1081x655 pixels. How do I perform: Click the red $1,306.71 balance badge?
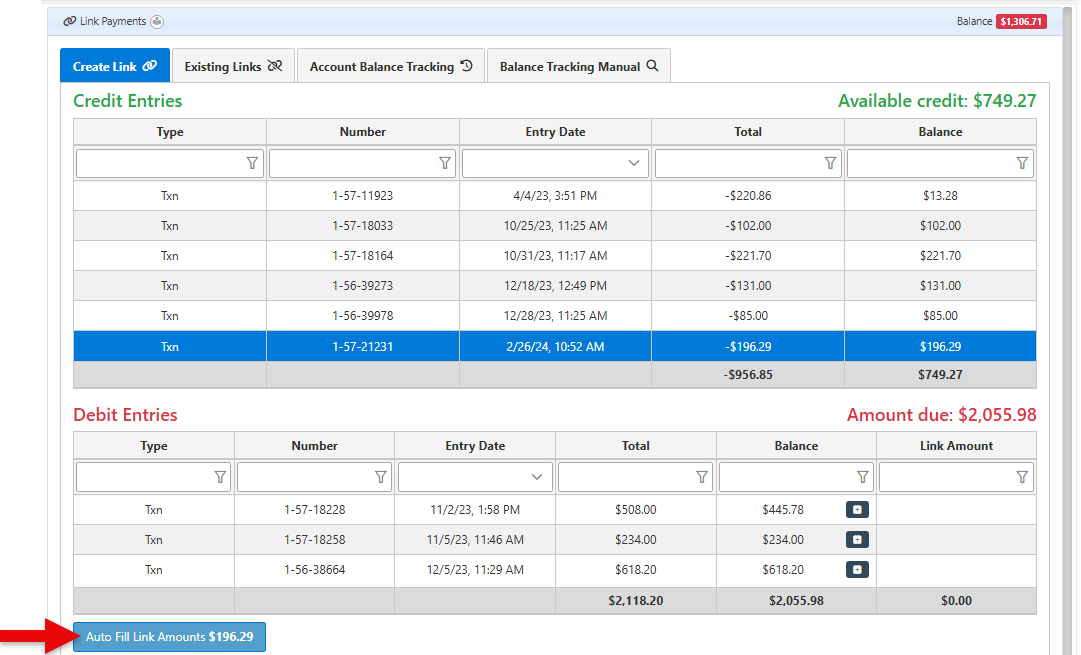[1021, 21]
